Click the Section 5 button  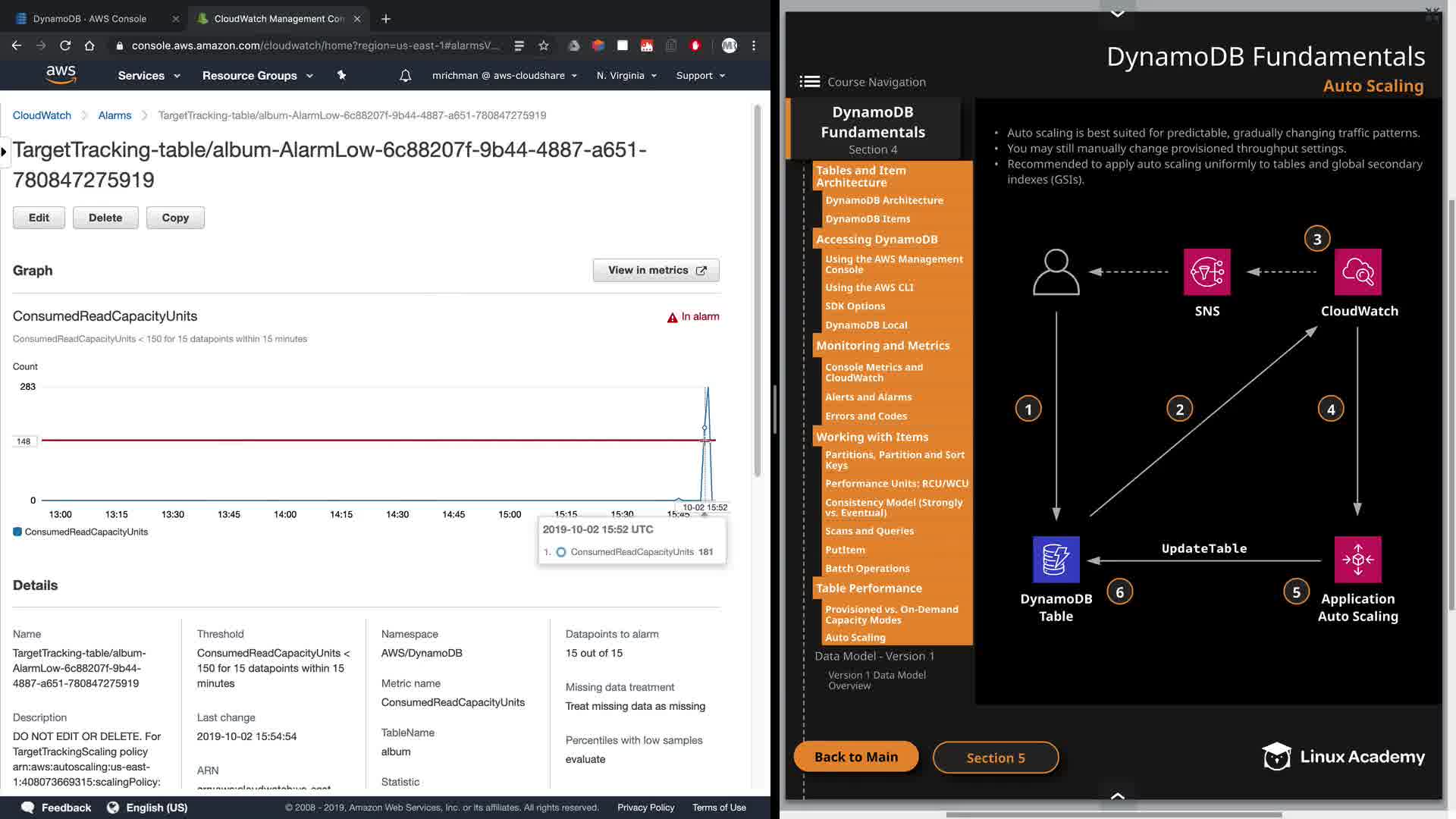click(995, 758)
